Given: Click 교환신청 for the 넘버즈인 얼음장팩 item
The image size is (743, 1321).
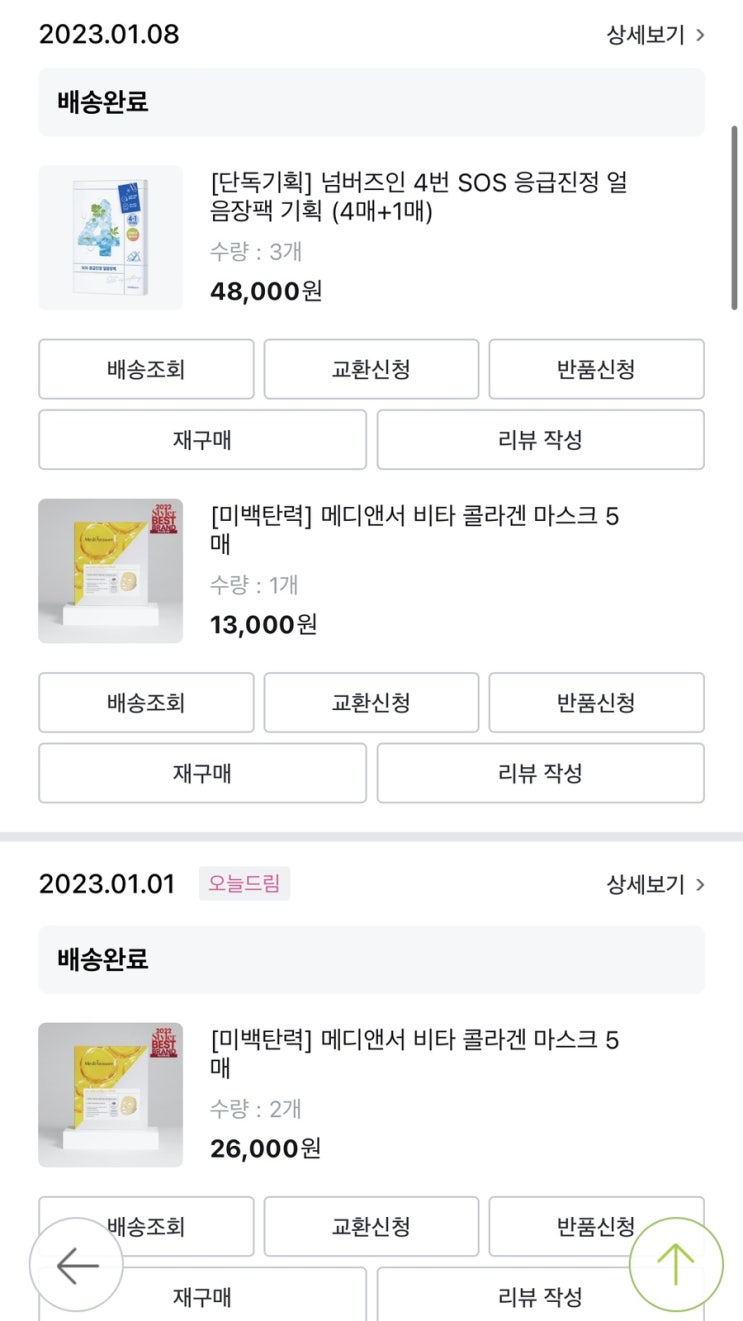Looking at the screenshot, I should (x=371, y=369).
